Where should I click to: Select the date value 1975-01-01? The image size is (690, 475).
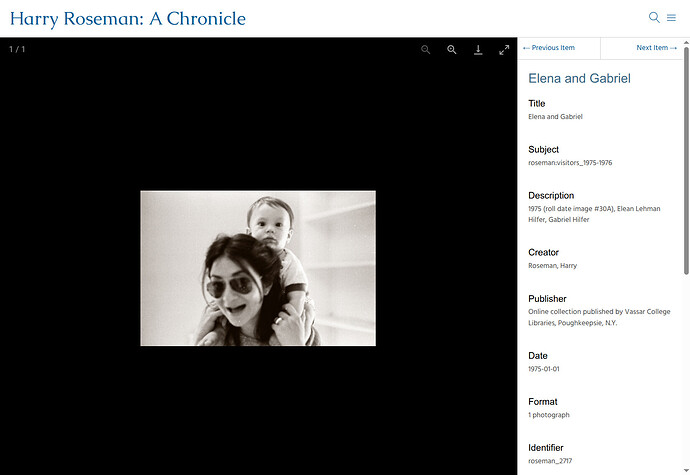point(543,369)
